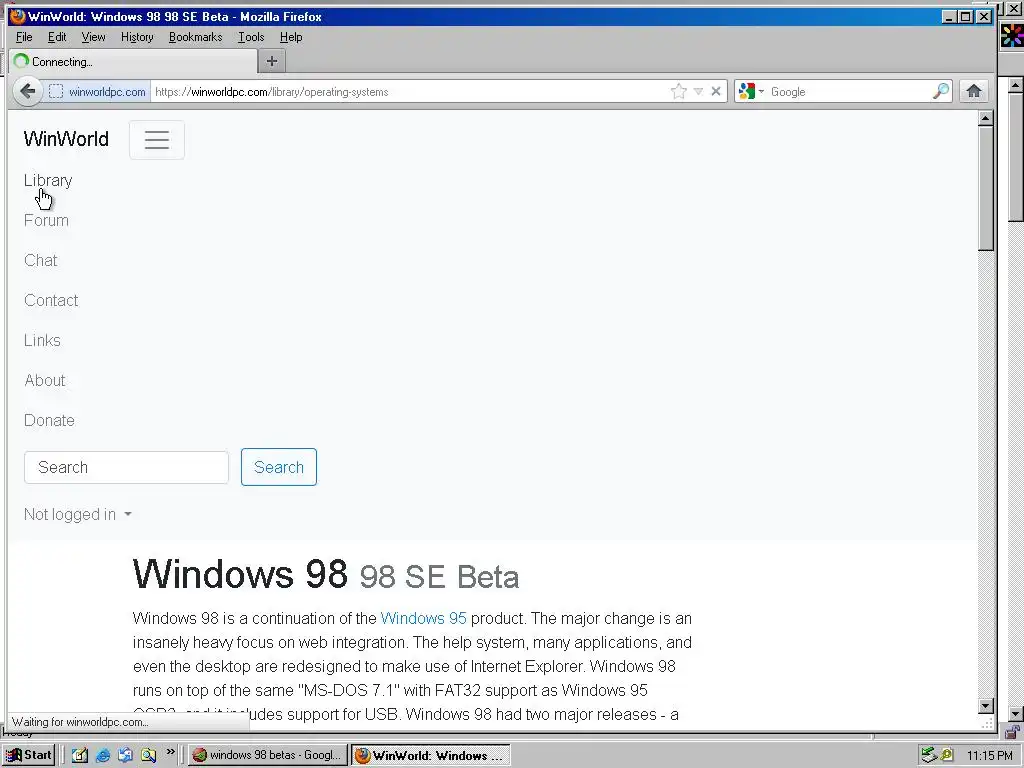Open the Tools menu

tap(251, 37)
